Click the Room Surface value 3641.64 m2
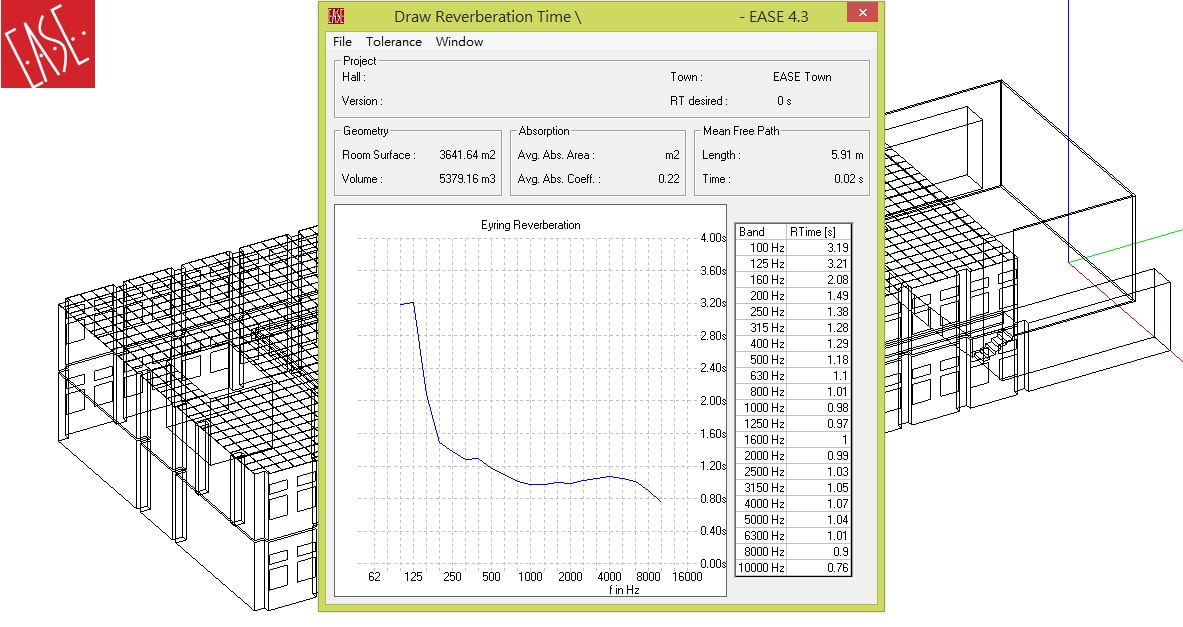 [467, 155]
